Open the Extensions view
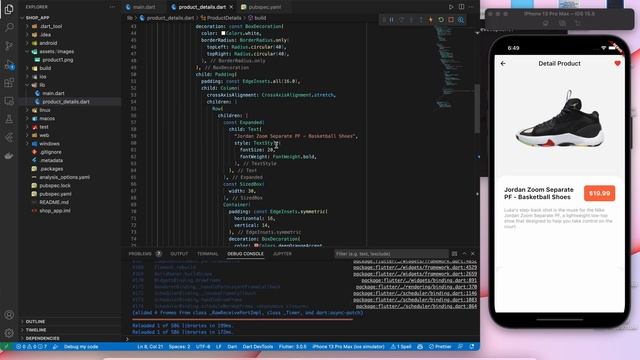 9,83
